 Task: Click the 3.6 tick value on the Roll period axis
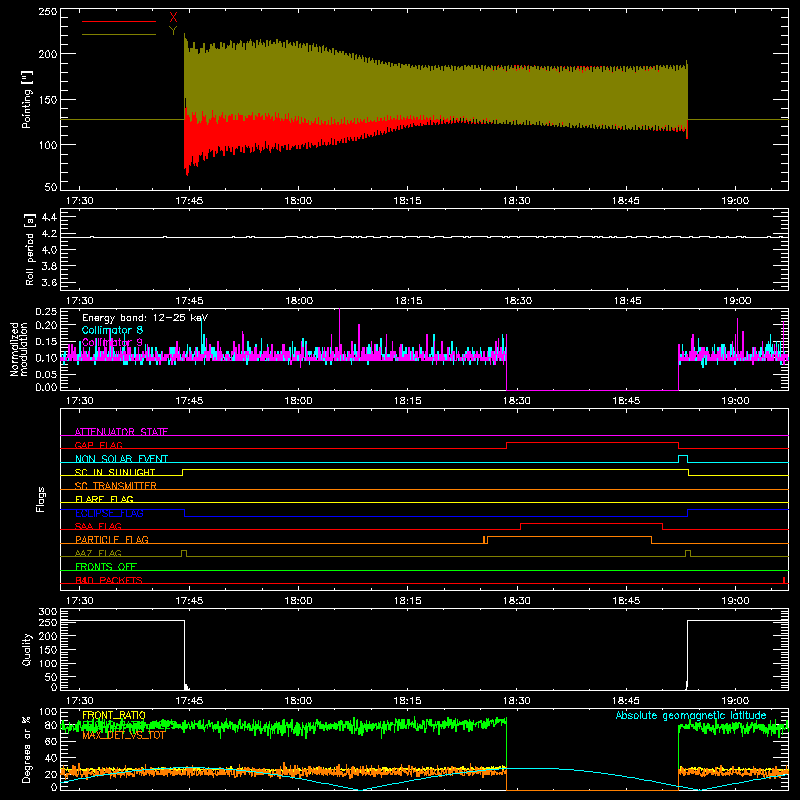[49, 282]
